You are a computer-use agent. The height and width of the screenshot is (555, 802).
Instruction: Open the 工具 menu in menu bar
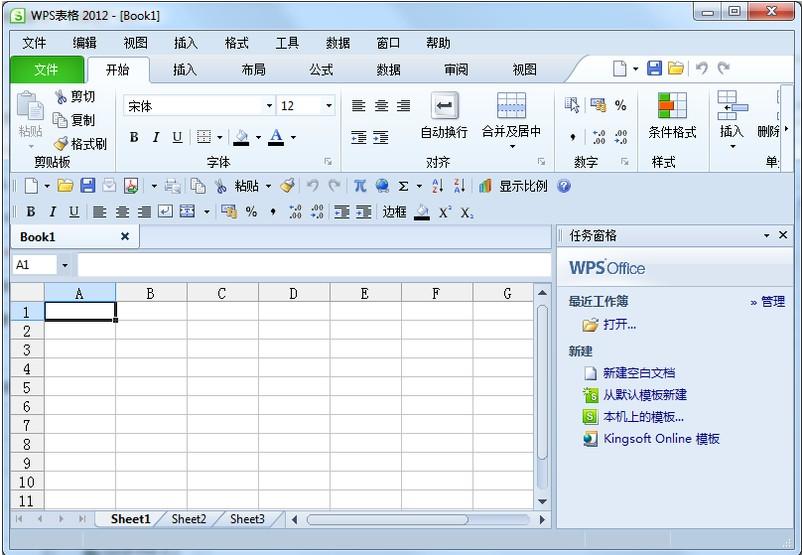point(287,43)
